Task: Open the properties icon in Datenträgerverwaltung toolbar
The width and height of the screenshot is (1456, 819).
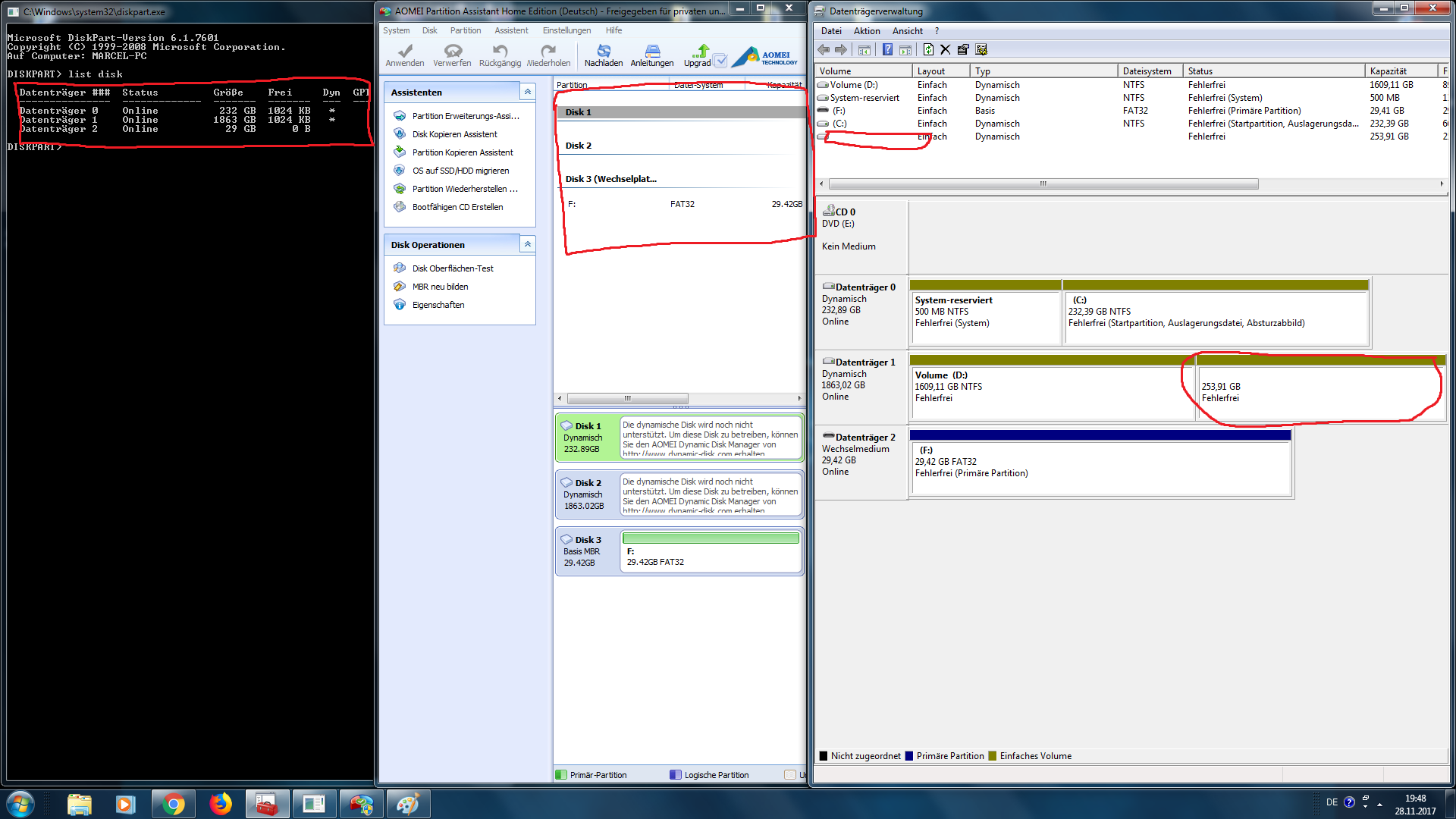Action: (x=963, y=50)
